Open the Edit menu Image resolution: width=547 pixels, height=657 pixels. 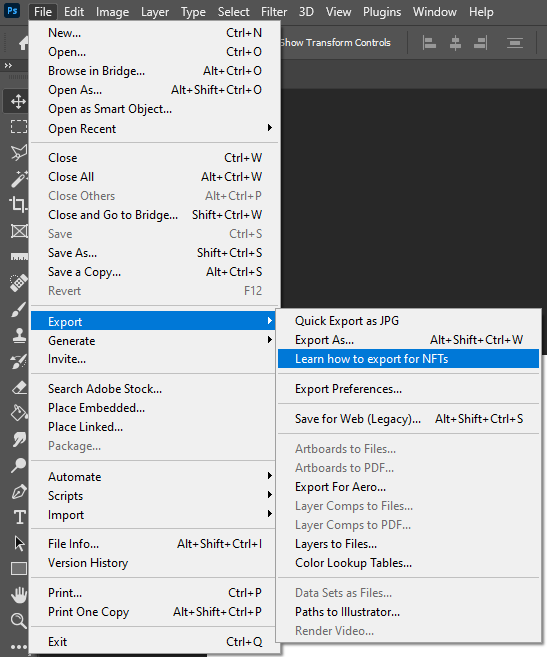coord(74,12)
